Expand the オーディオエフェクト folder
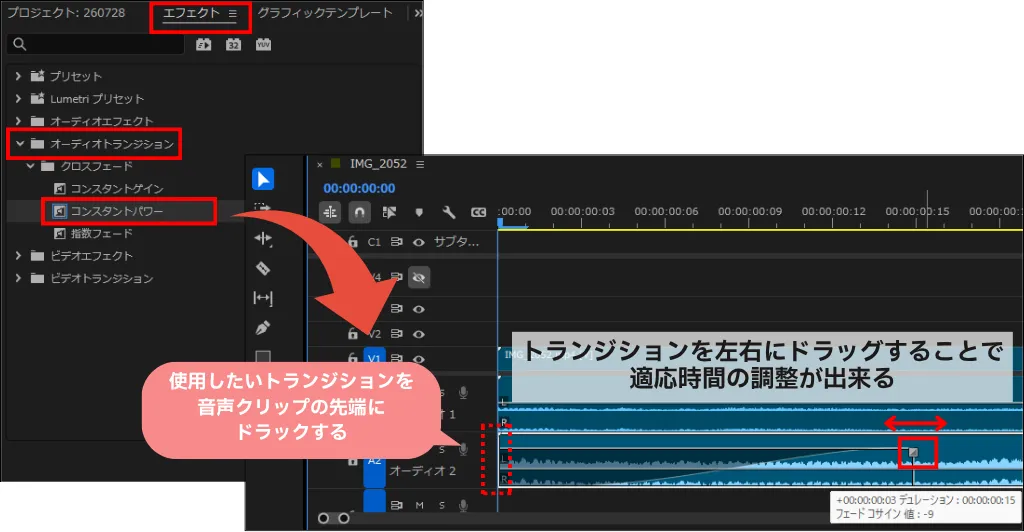The image size is (1024, 532). pyautogui.click(x=18, y=121)
